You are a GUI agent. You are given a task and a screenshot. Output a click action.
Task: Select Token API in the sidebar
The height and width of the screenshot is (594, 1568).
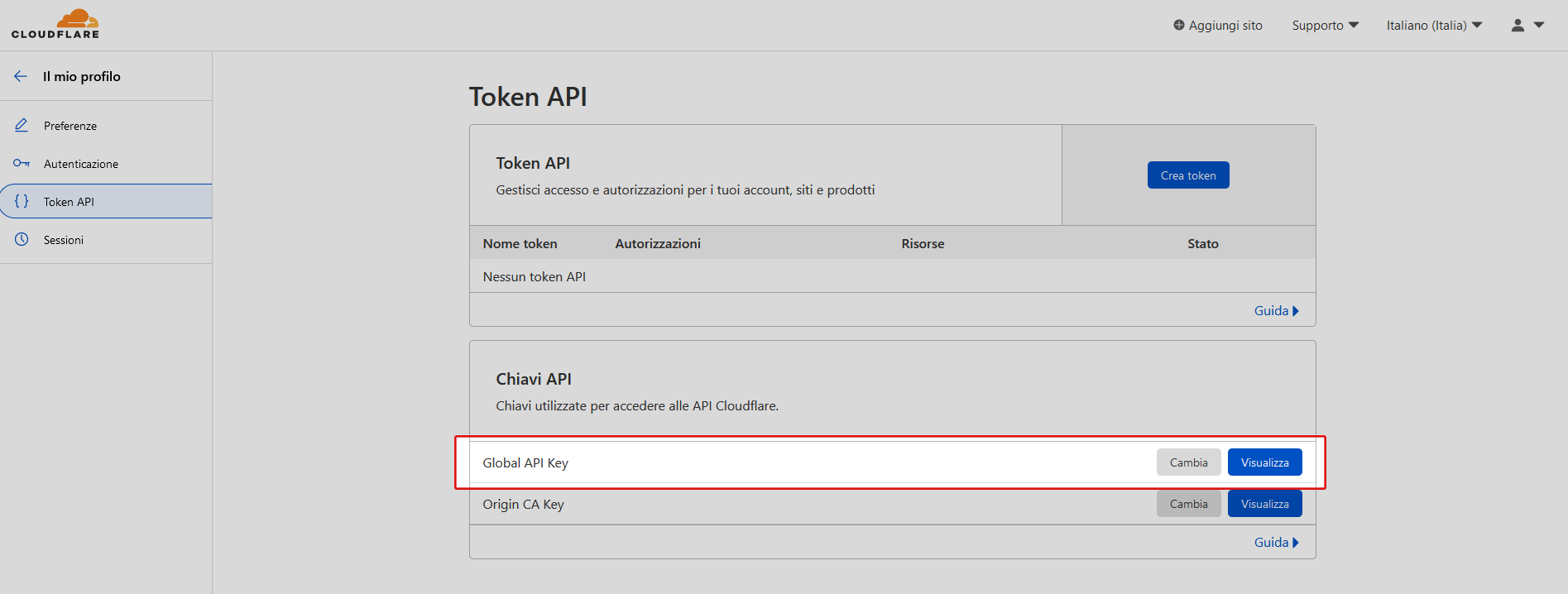[x=106, y=201]
